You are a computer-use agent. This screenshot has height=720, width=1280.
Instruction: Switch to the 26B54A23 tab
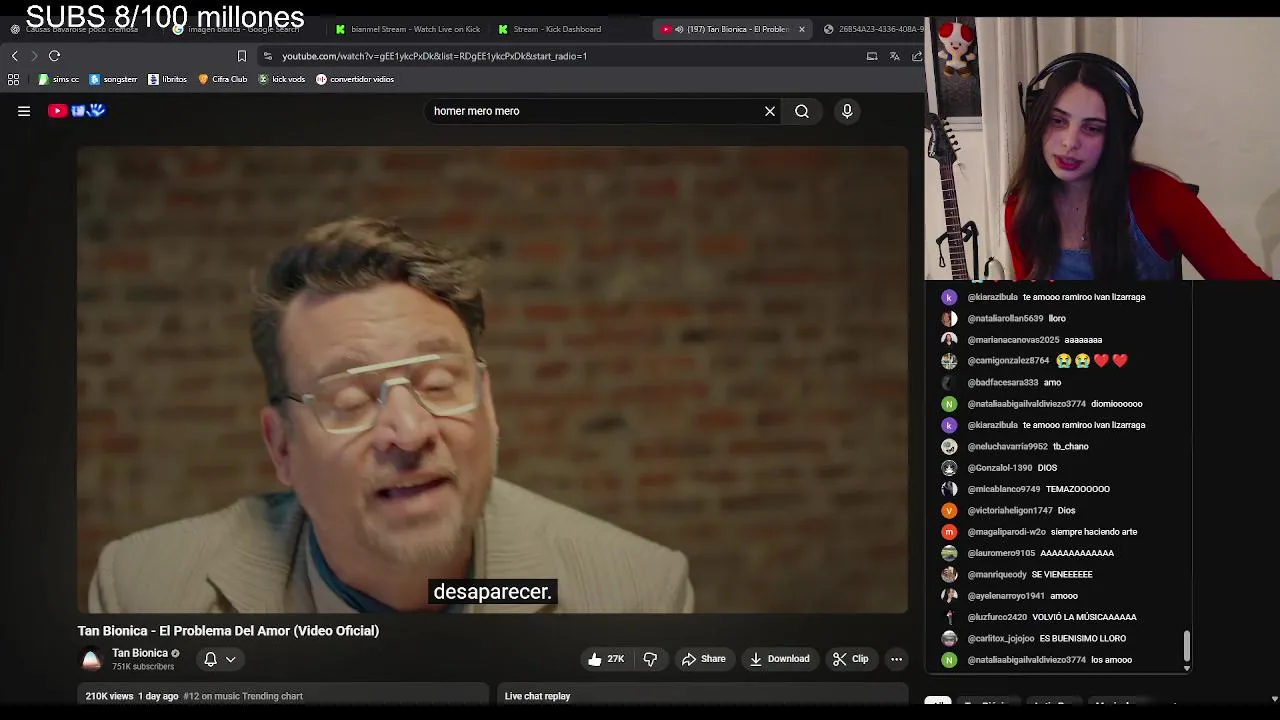(873, 29)
